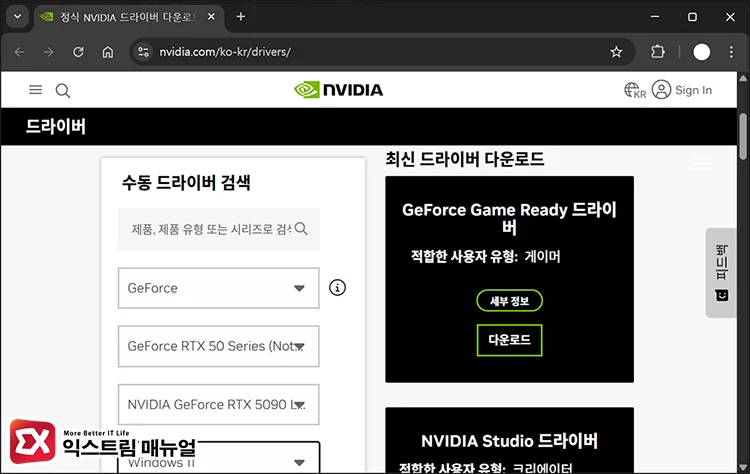The image size is (750, 474).
Task: Click the browser back arrow
Action: [x=19, y=52]
